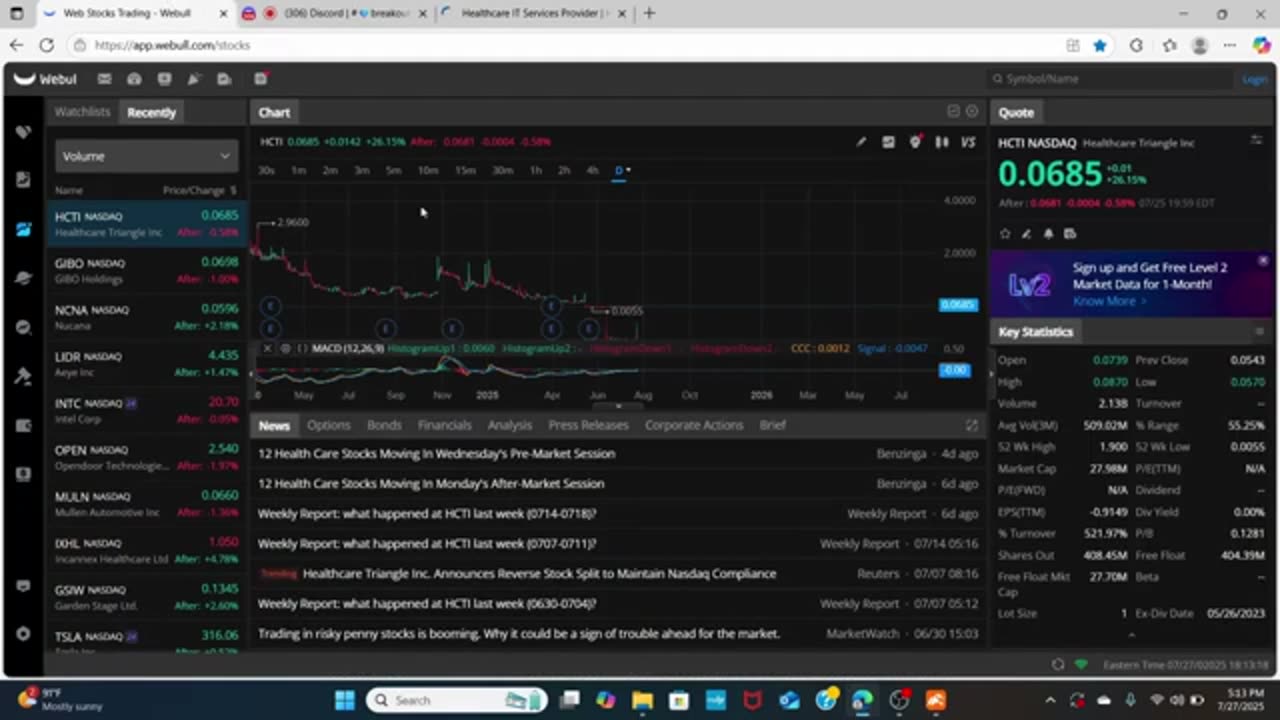The image size is (1280, 720).
Task: Open File Explorer from the taskbar
Action: (642, 700)
